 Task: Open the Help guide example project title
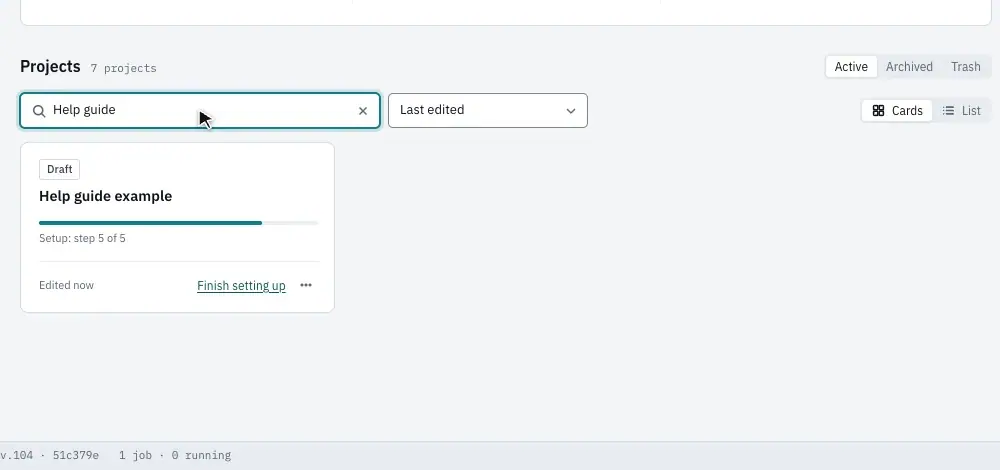tap(105, 196)
